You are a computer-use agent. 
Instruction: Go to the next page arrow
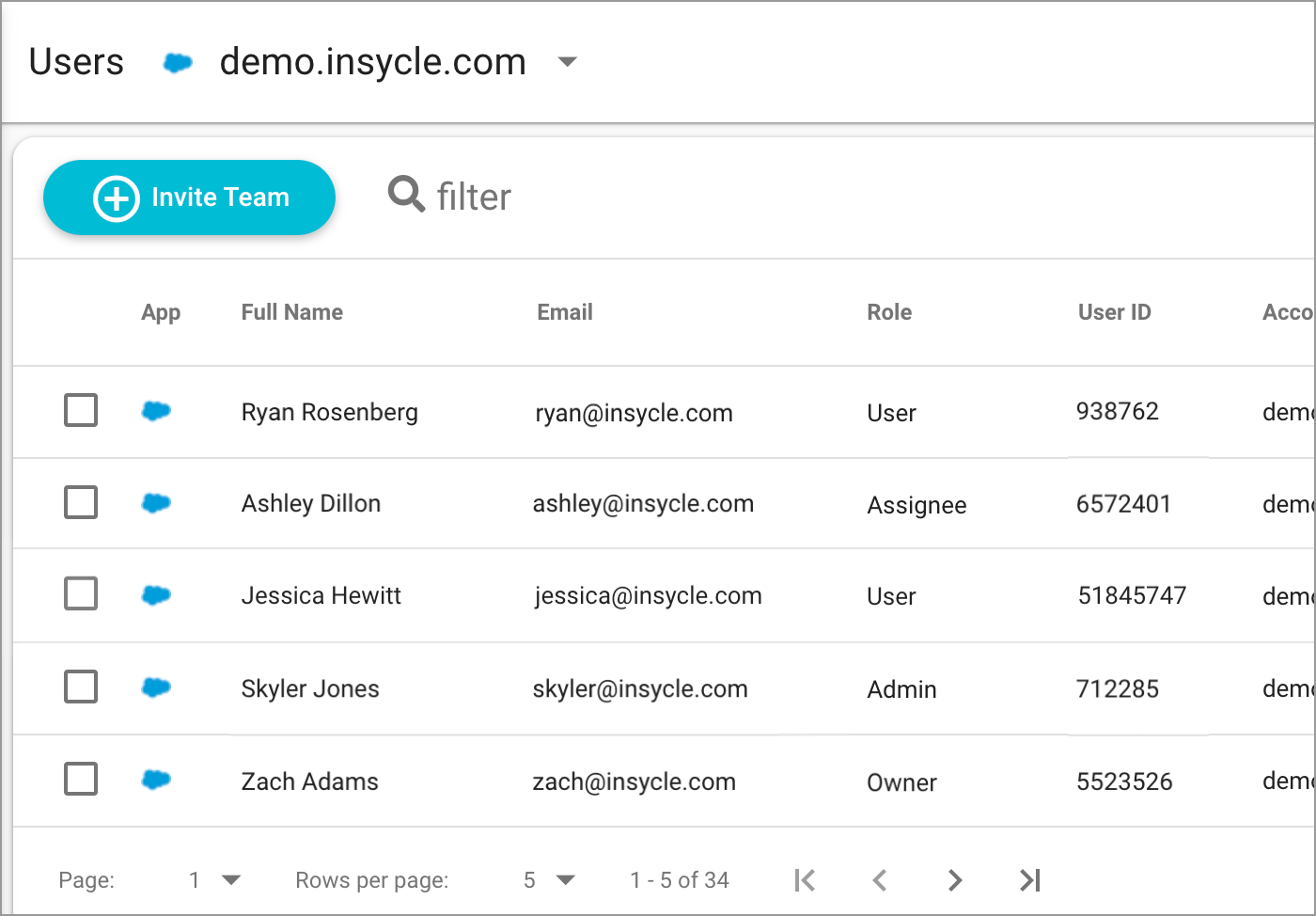tap(955, 880)
